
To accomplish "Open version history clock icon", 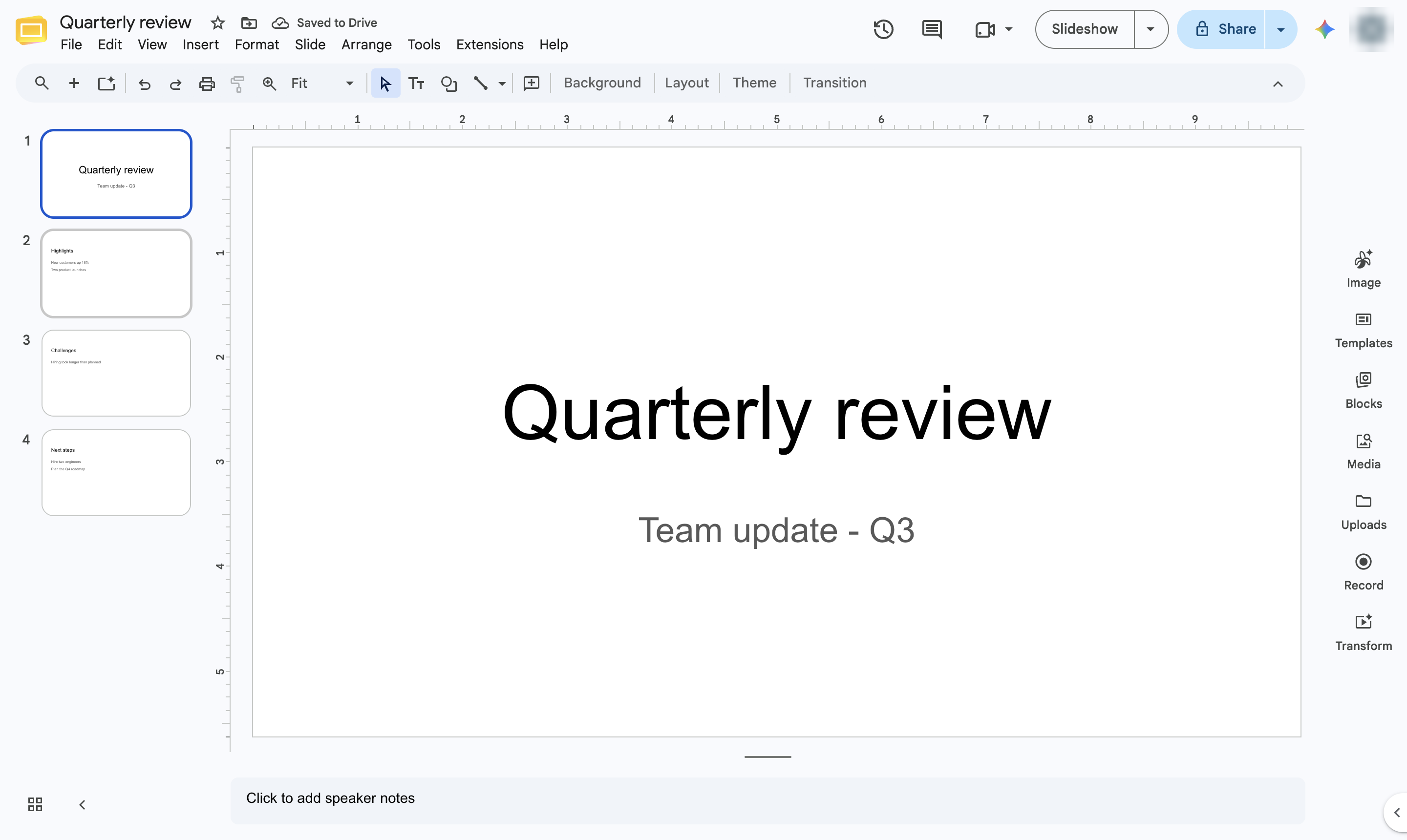I will [883, 29].
